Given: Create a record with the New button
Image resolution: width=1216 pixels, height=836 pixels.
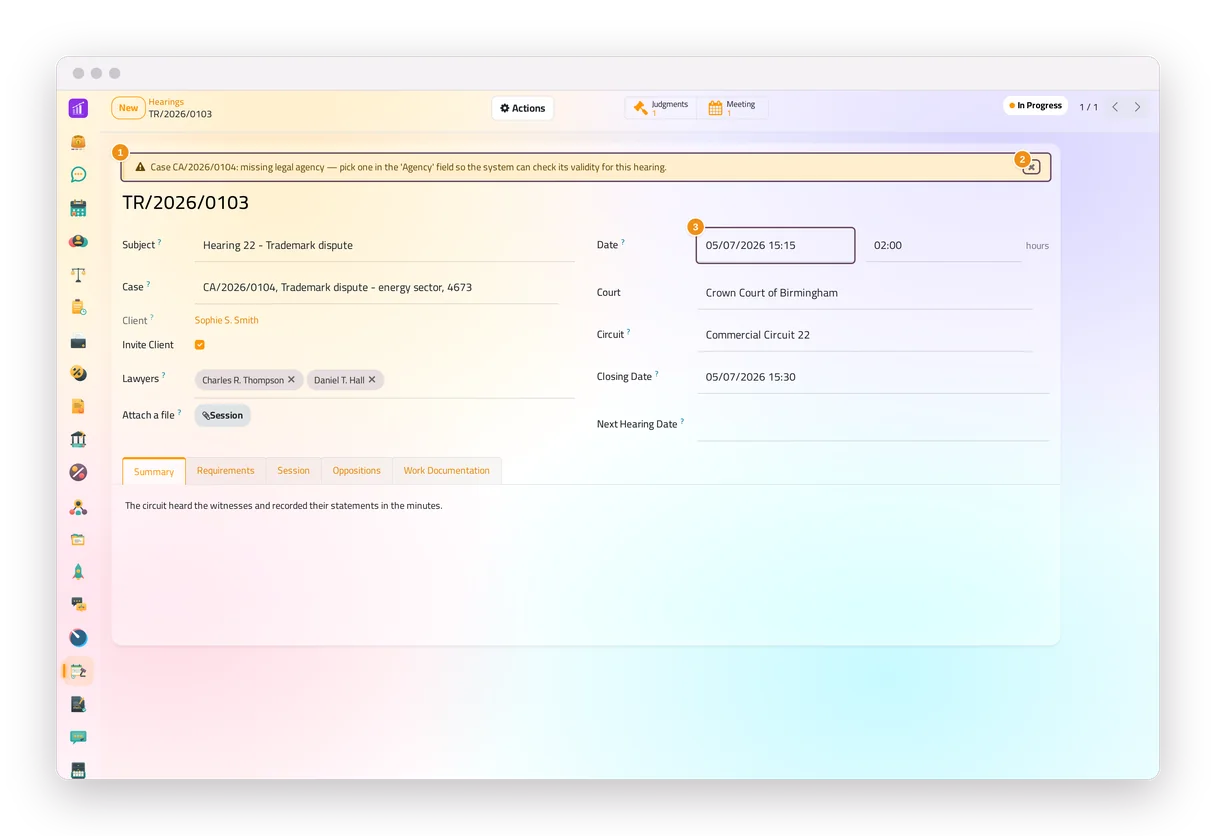Looking at the screenshot, I should point(129,108).
